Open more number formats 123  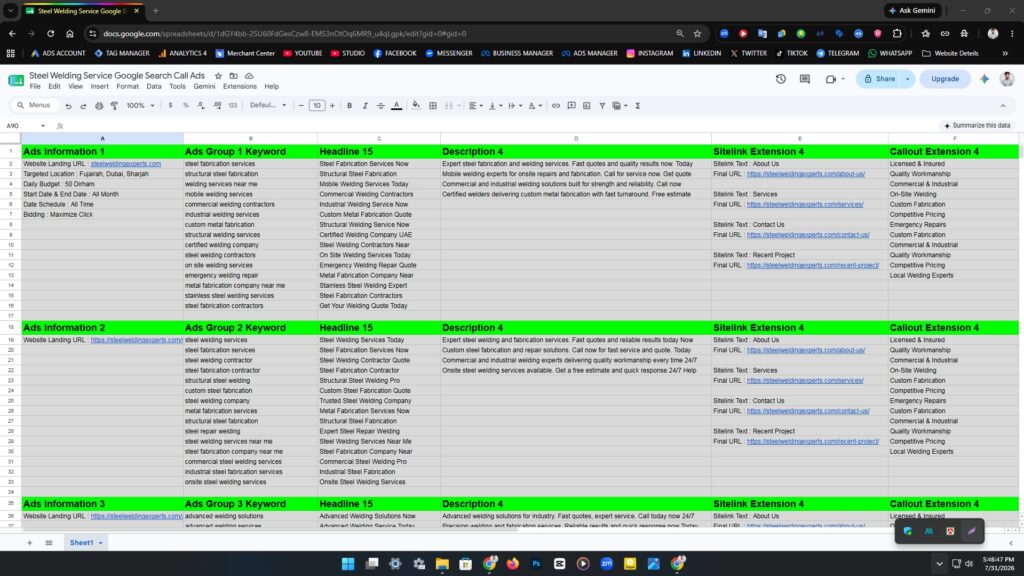click(232, 105)
